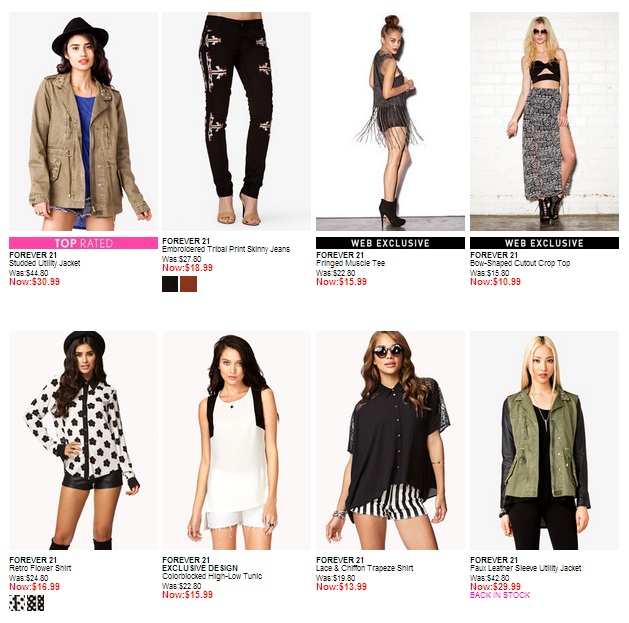Click the Fringed Muscle Tee product name
The width and height of the screenshot is (629, 623).
point(350,263)
